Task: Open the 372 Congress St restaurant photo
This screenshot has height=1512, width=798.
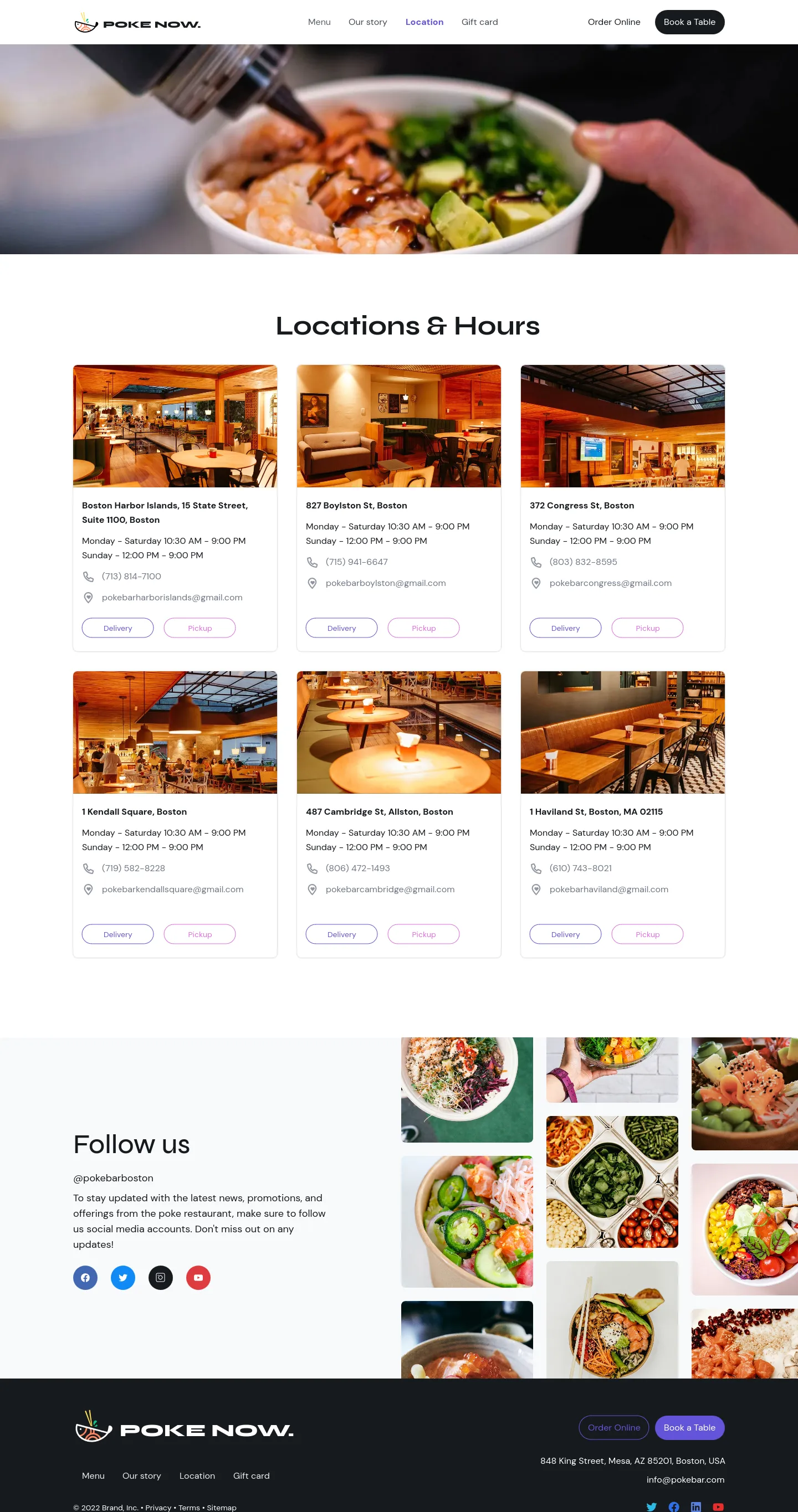Action: [622, 426]
